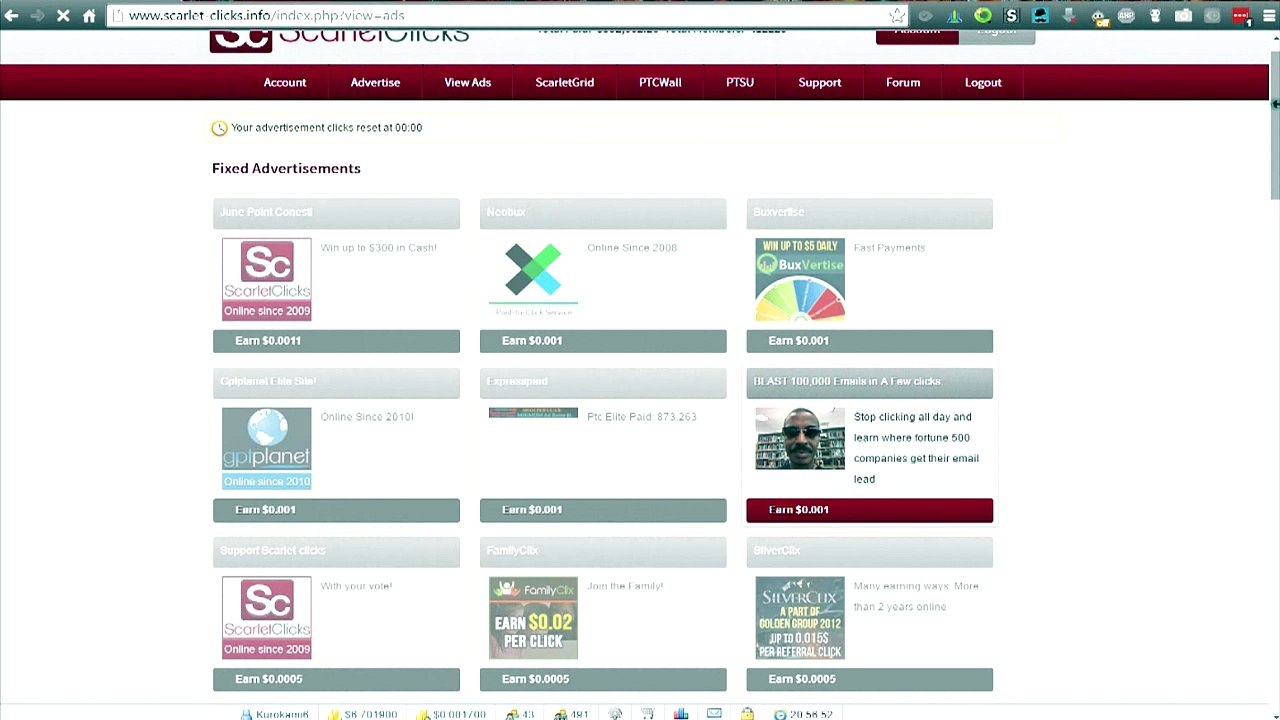Open the BuxVertise wheel thumbnail
This screenshot has width=1280, height=720.
[x=800, y=280]
